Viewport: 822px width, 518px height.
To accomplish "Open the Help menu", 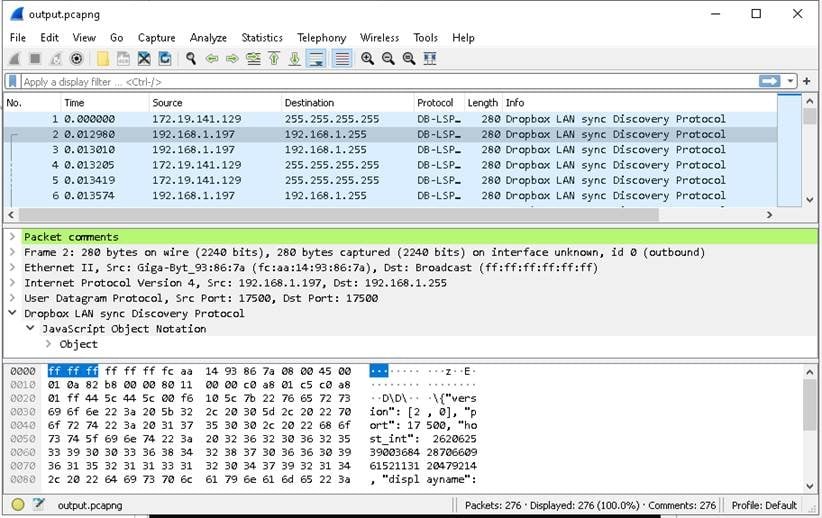I will tap(463, 38).
